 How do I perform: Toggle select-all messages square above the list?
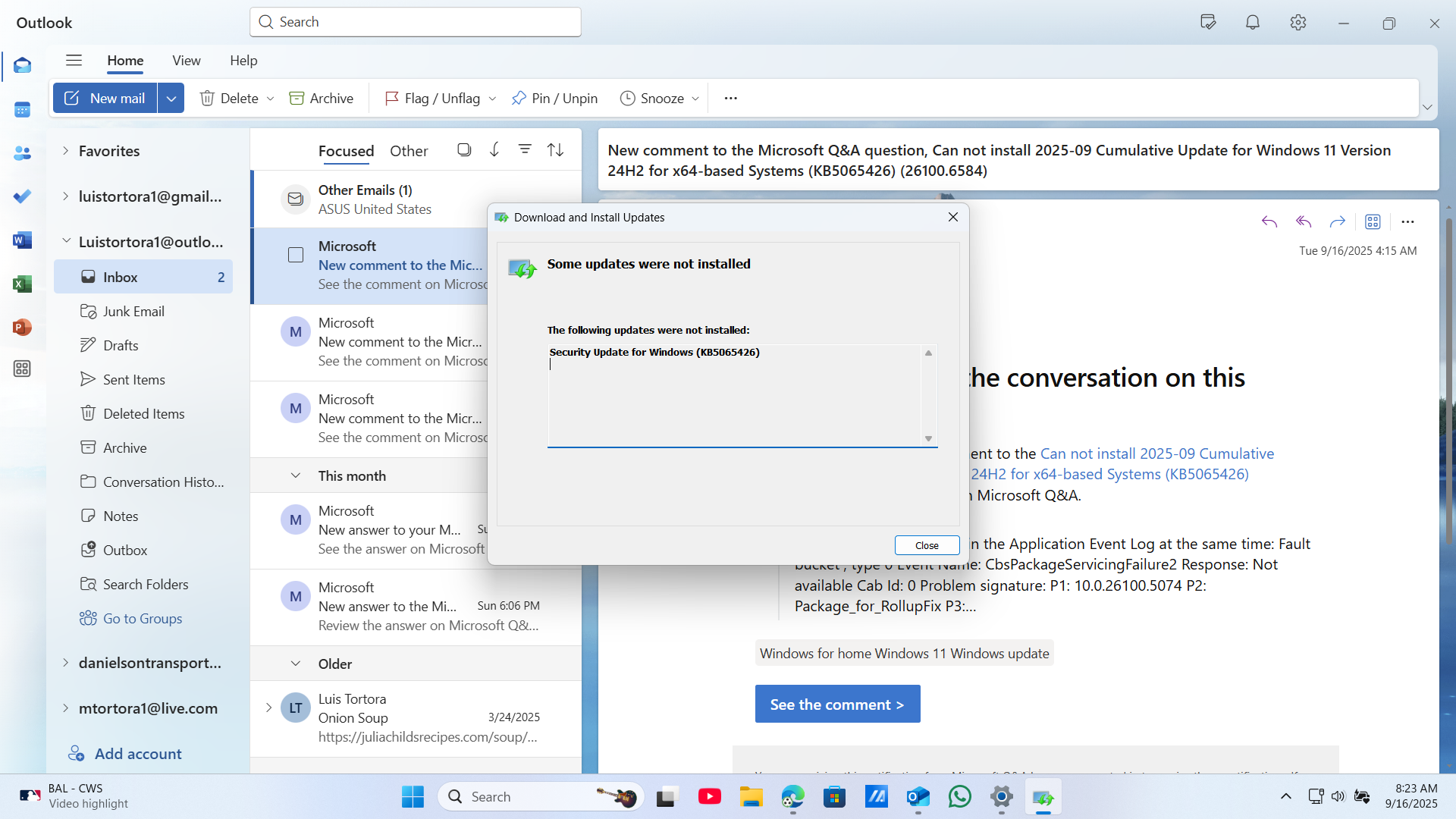[x=464, y=149]
